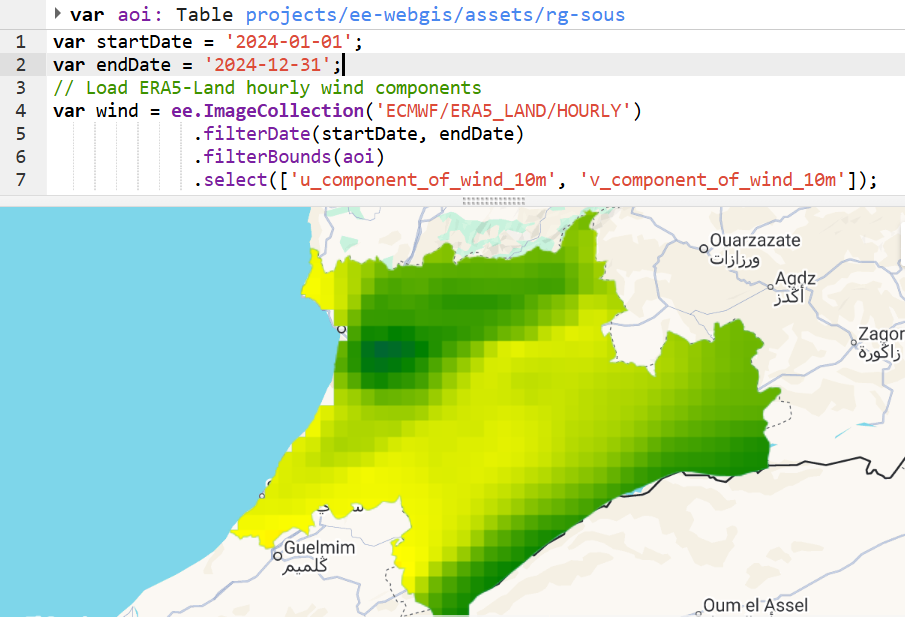The width and height of the screenshot is (905, 617).
Task: Click the coastal city marker on the layer's west edge
Action: 341,328
